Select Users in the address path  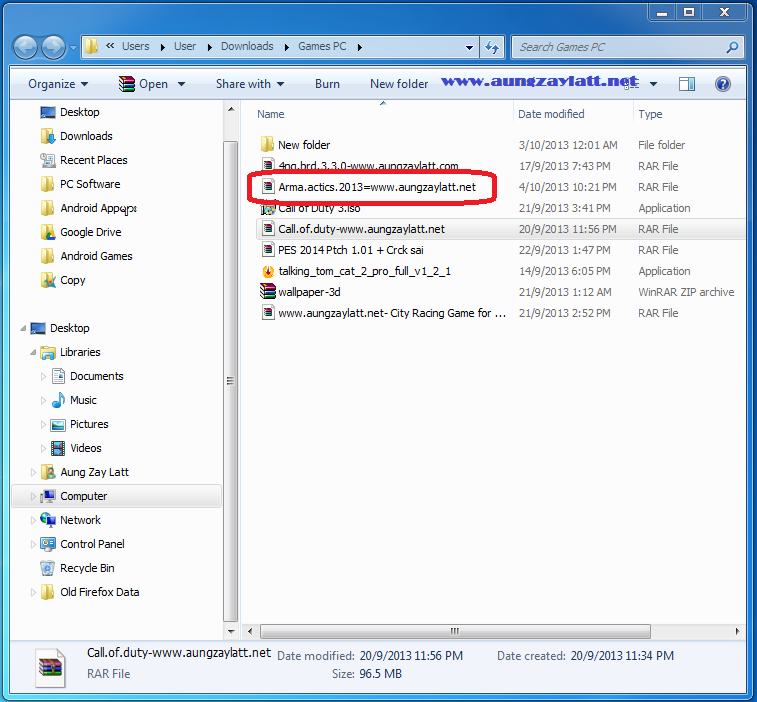(x=136, y=46)
